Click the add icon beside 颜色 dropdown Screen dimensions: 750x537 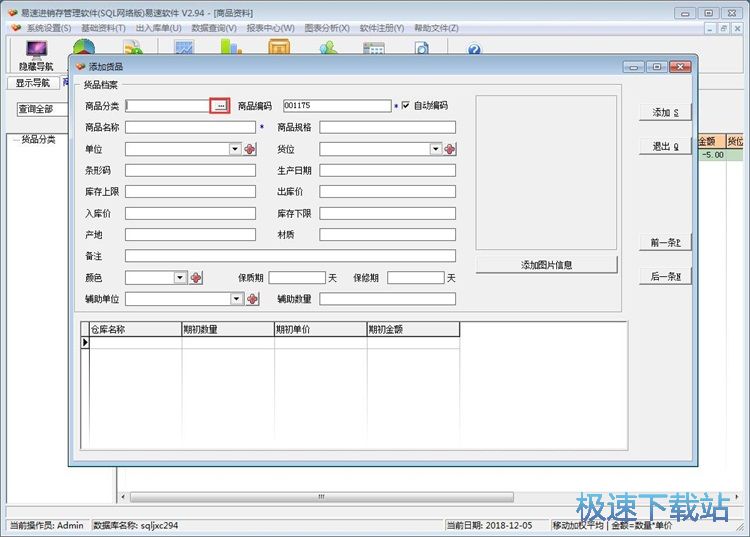coord(196,278)
